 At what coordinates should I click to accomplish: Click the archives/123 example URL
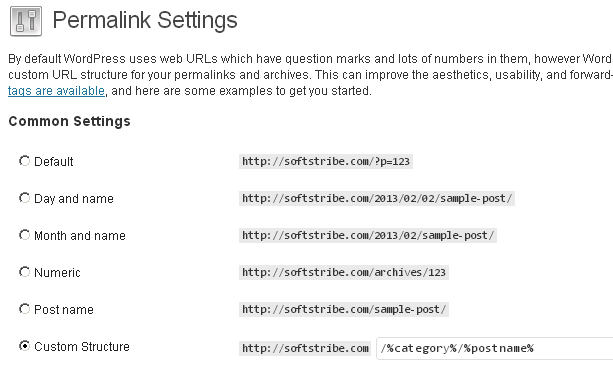[x=344, y=272]
